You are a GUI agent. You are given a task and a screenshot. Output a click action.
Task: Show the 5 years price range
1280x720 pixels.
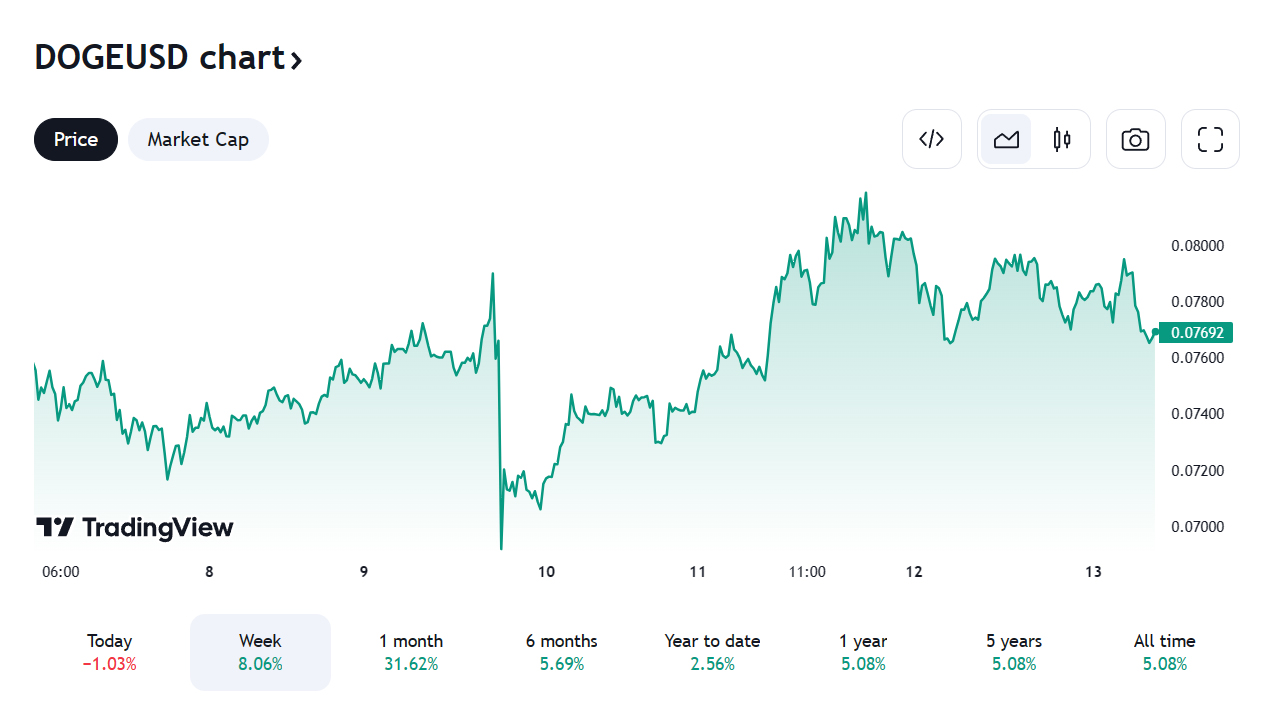(x=1014, y=651)
